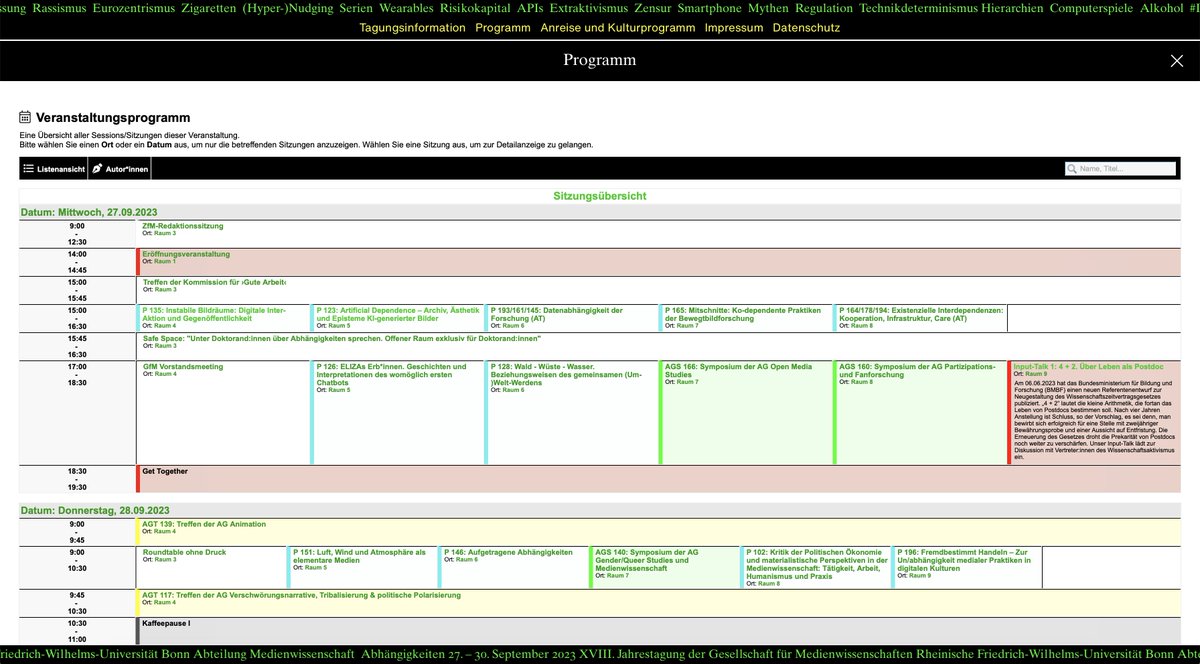This screenshot has width=1200, height=664.
Task: Click the Kaffeepause I entry
Action: point(166,622)
